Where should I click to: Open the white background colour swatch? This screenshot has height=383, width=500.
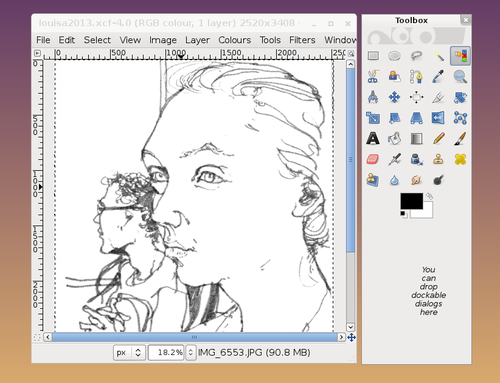428,213
